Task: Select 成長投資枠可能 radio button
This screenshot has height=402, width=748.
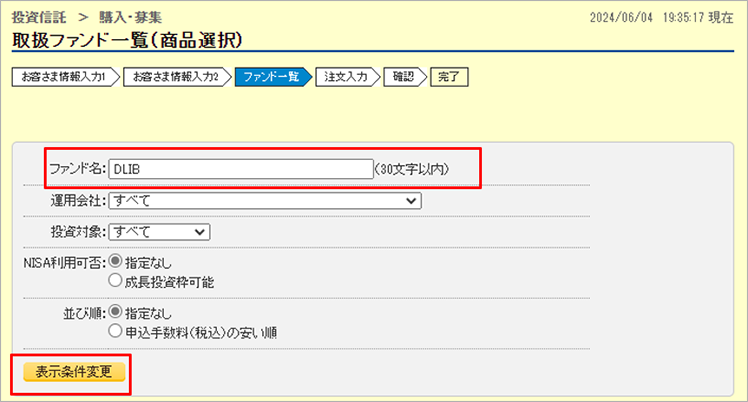Action: [x=115, y=280]
